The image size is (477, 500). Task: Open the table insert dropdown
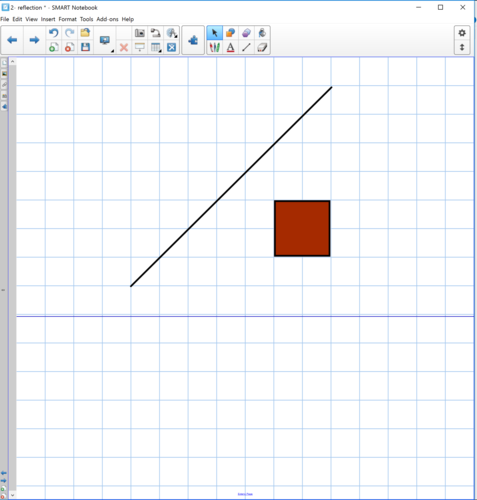156,47
